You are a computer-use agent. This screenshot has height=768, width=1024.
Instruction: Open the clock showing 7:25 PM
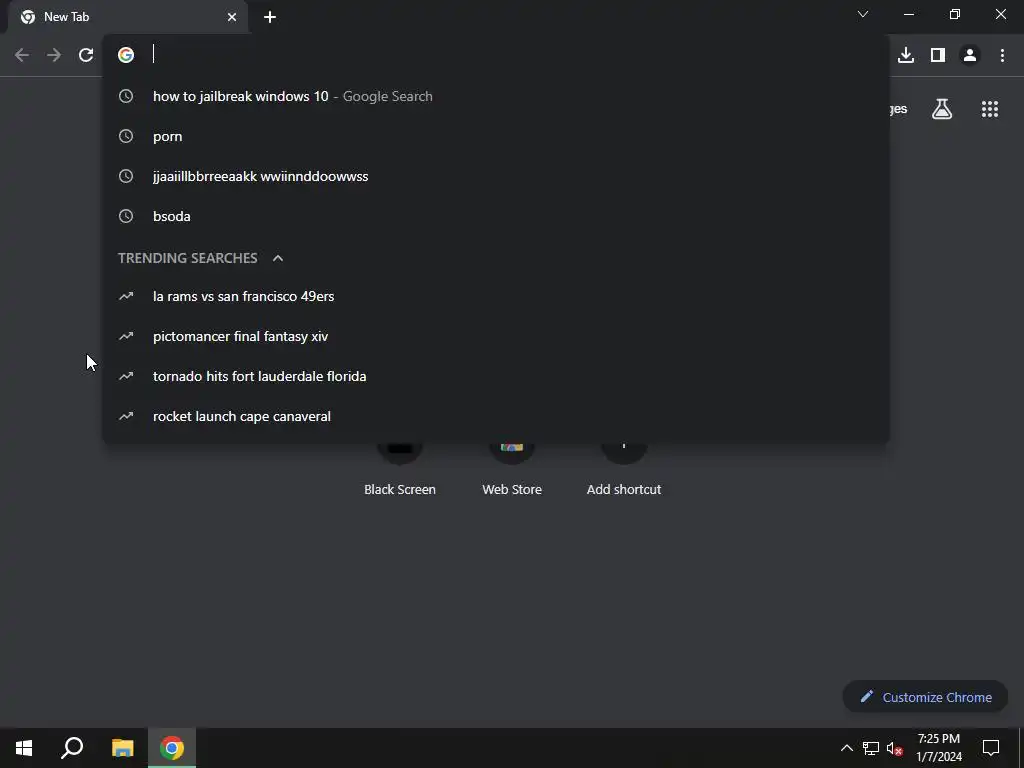coord(939,748)
